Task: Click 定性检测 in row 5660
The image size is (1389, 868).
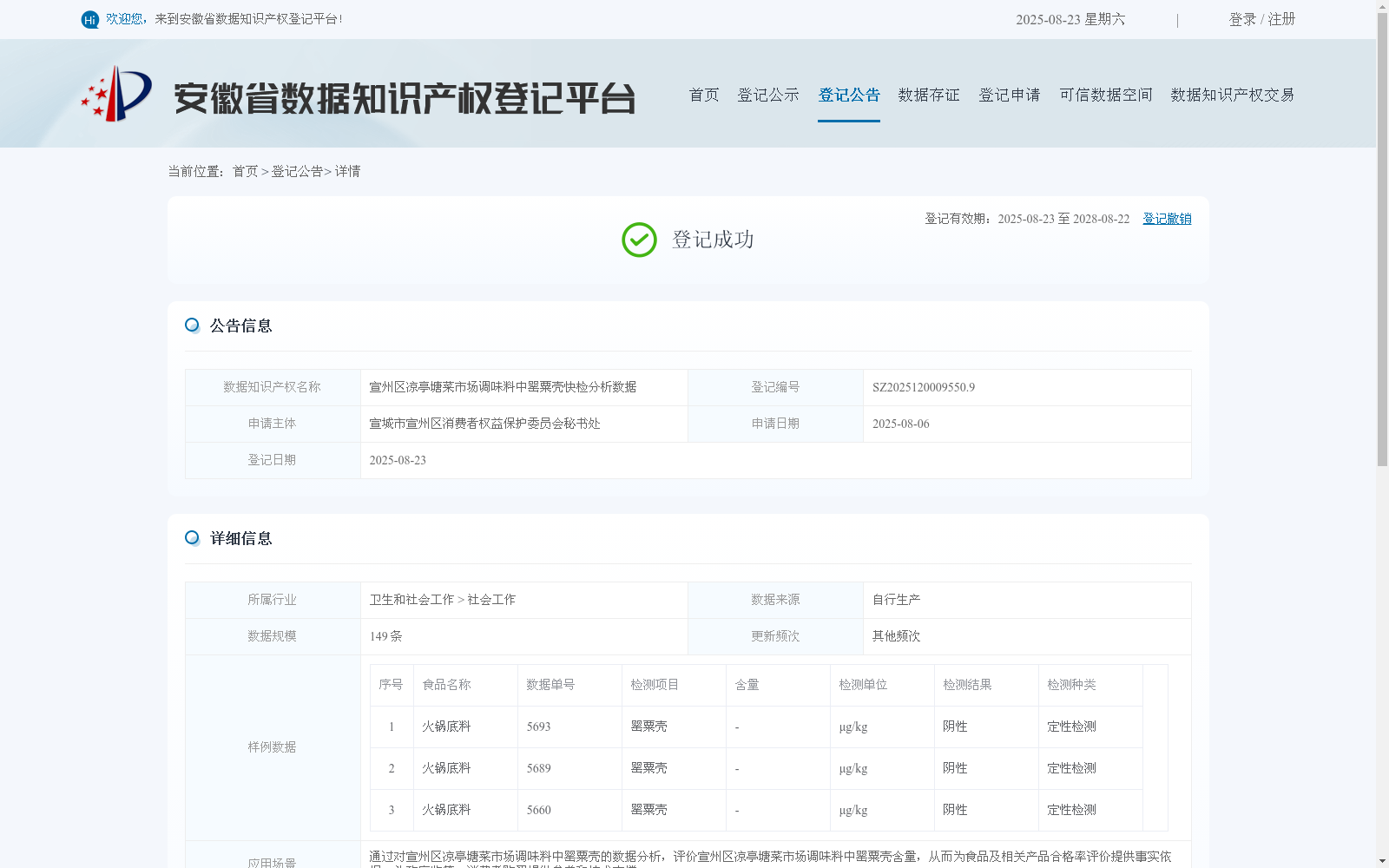Action: (1071, 810)
